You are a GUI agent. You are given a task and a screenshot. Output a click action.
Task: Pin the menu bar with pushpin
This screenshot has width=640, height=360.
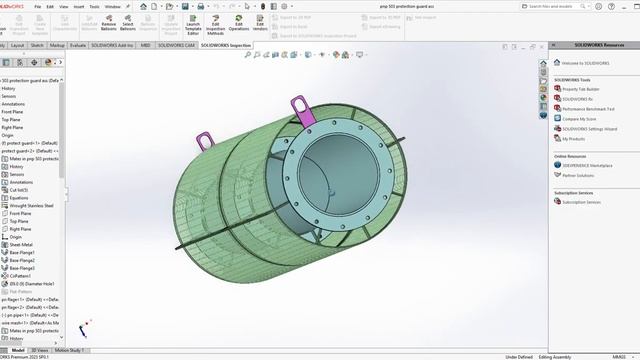[128, 7]
